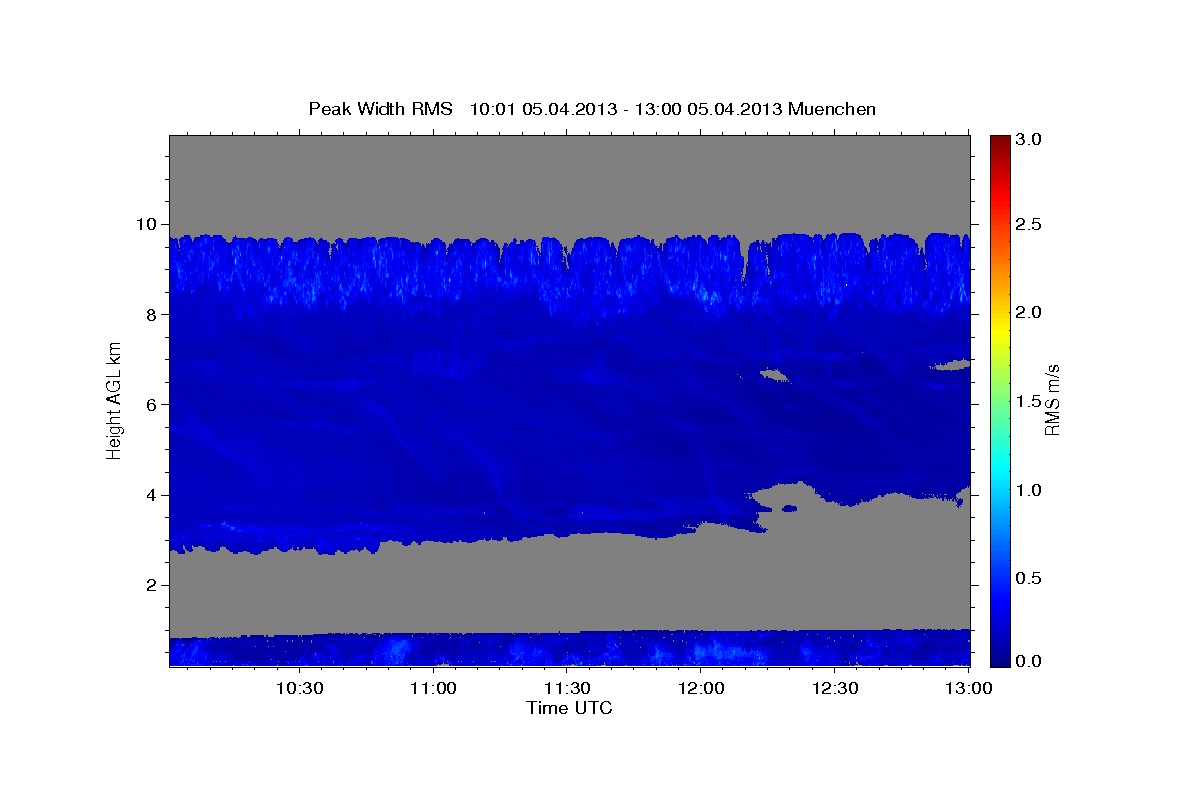The image size is (1200, 800).
Task: Click the colorbar value 2.5
Action: click(x=1030, y=225)
